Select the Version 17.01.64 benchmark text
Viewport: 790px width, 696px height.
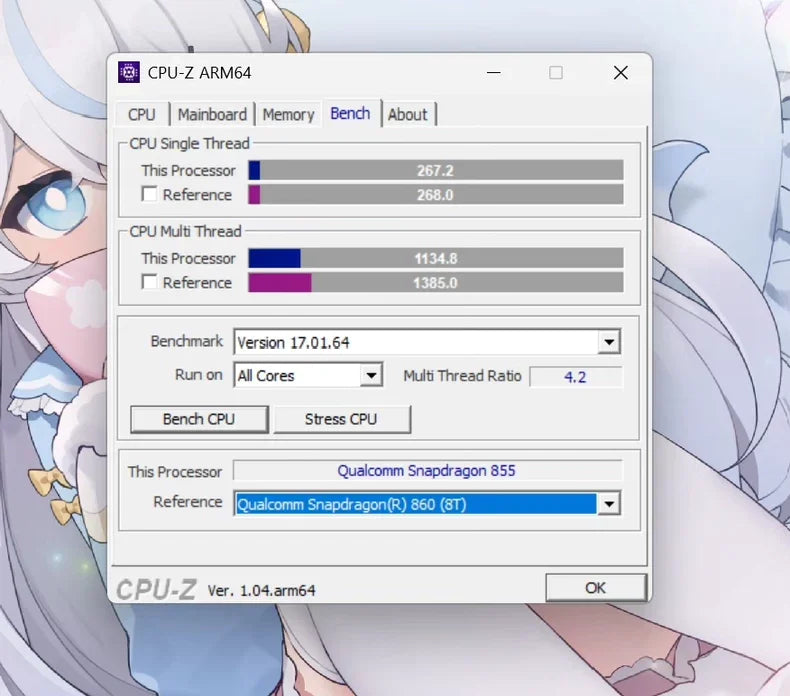point(293,343)
